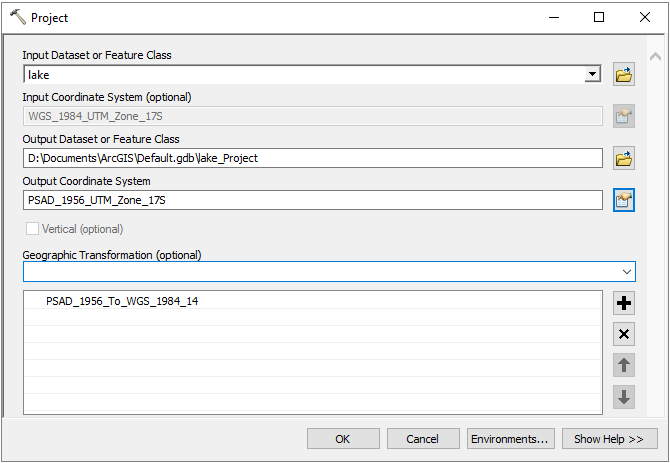Toggle the Vertical (optional) checkbox
This screenshot has width=670, height=463.
[x=31, y=229]
